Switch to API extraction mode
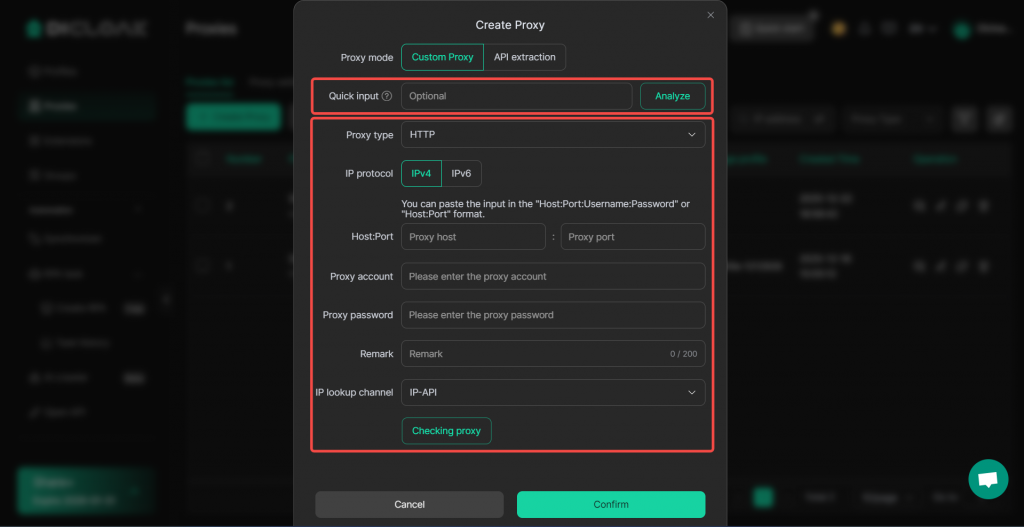The height and width of the screenshot is (527, 1024). [x=525, y=57]
